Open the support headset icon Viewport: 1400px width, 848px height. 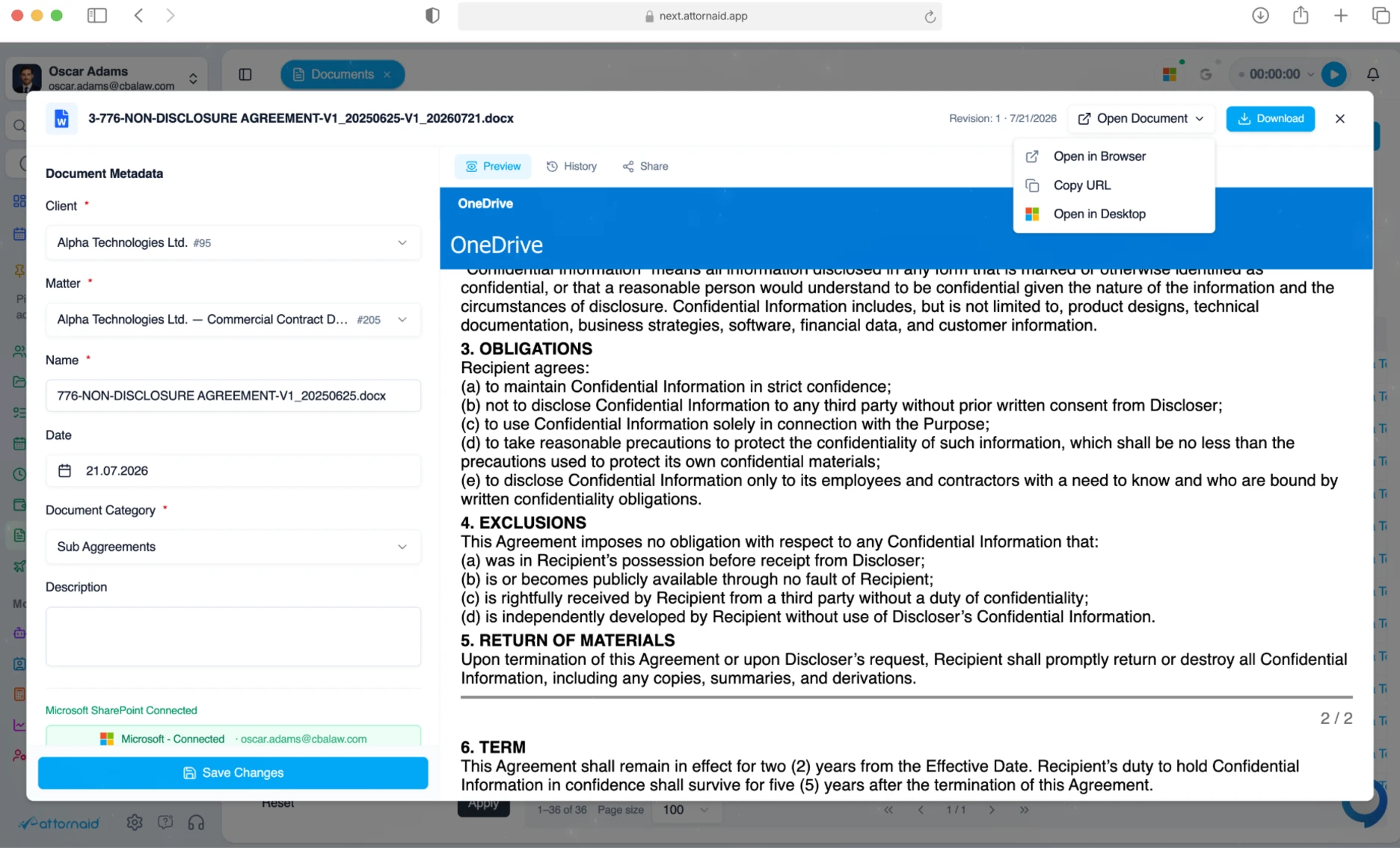[197, 823]
